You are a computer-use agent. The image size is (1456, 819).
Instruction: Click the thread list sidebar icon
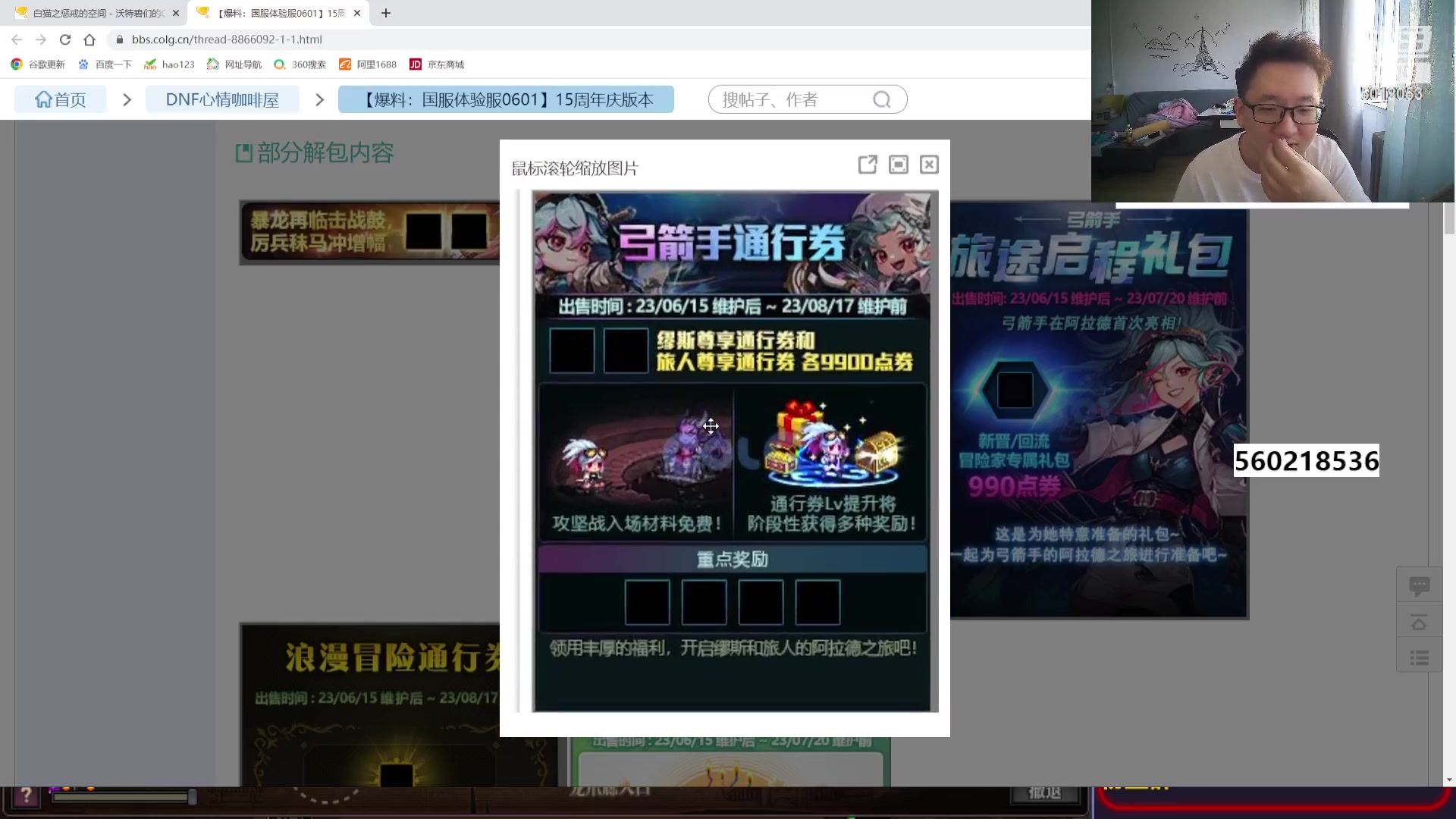click(1419, 657)
